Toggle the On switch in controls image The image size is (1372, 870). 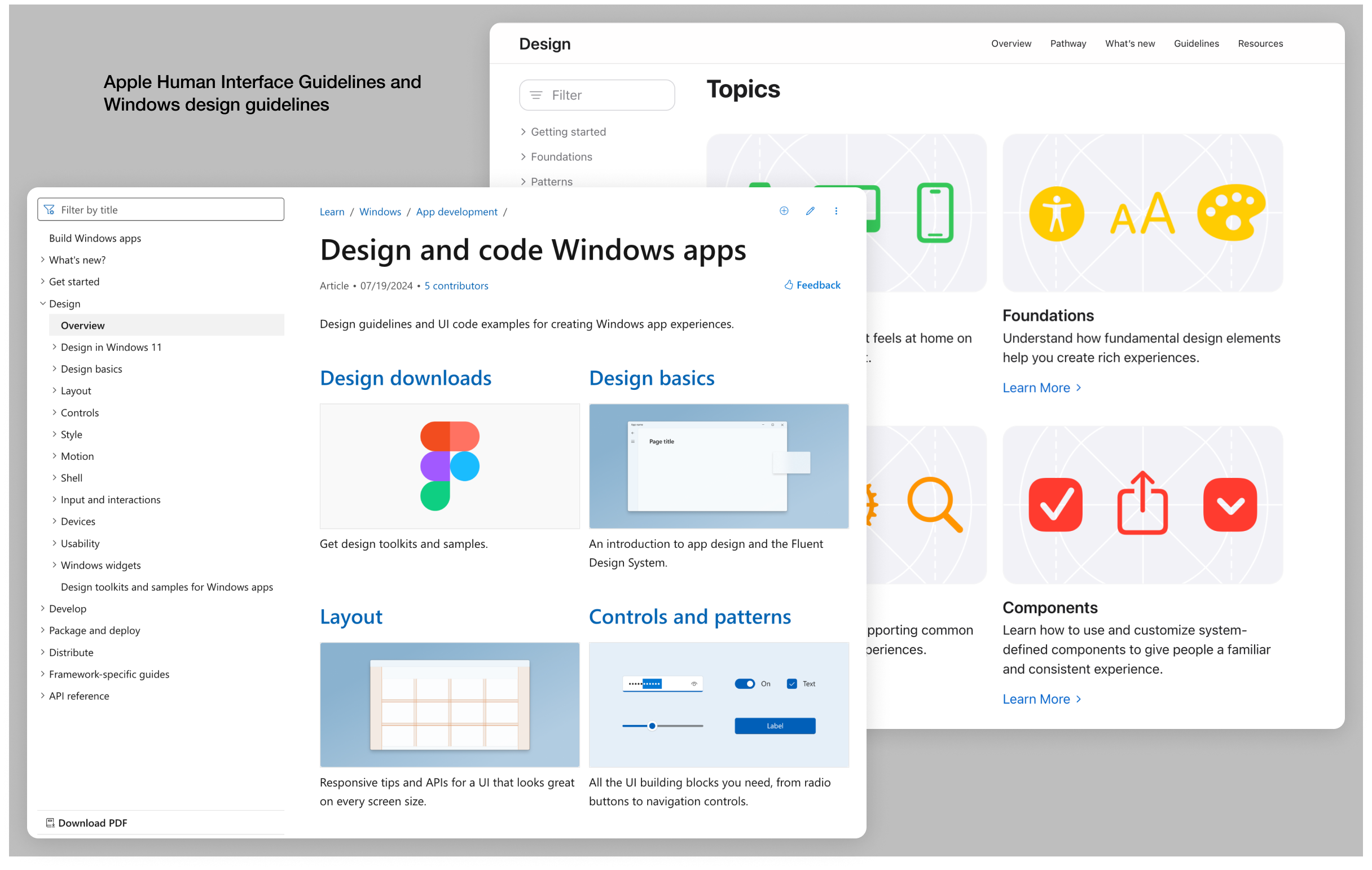[745, 684]
